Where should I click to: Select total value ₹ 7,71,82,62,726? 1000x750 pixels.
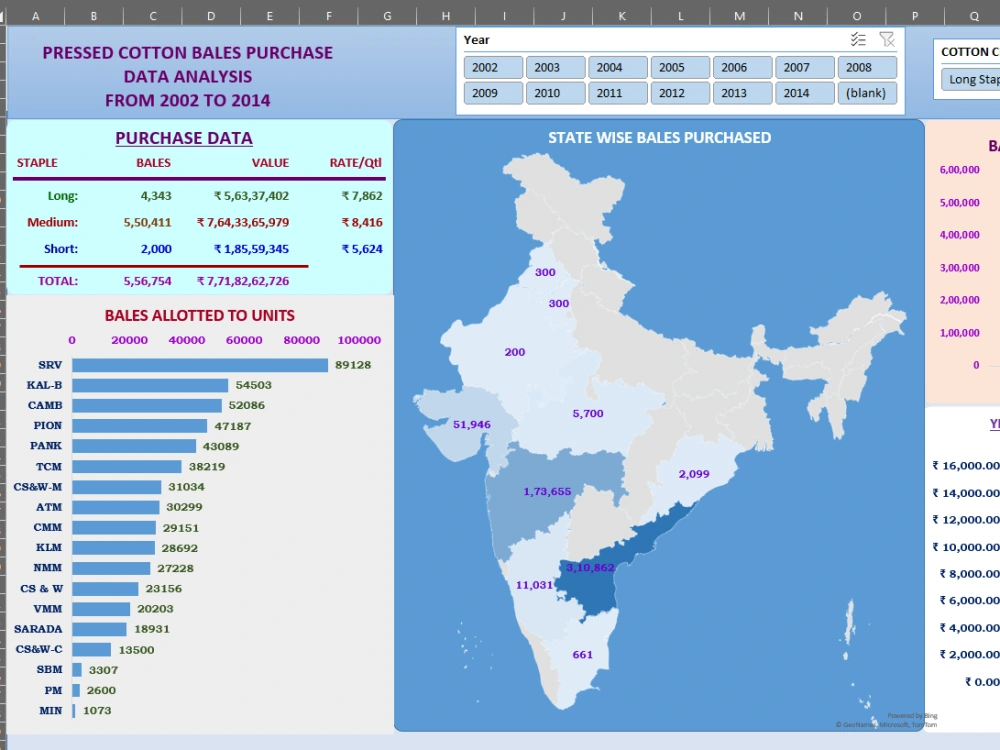pos(243,281)
